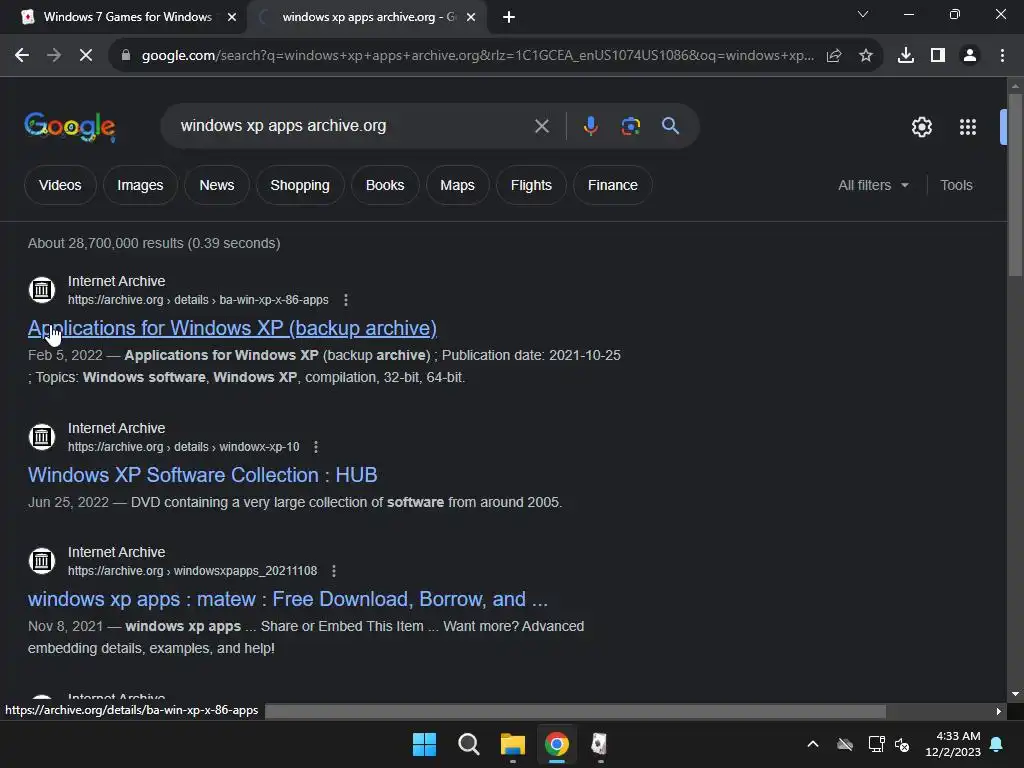Close the windows xp apps archive.org tab

click(471, 17)
